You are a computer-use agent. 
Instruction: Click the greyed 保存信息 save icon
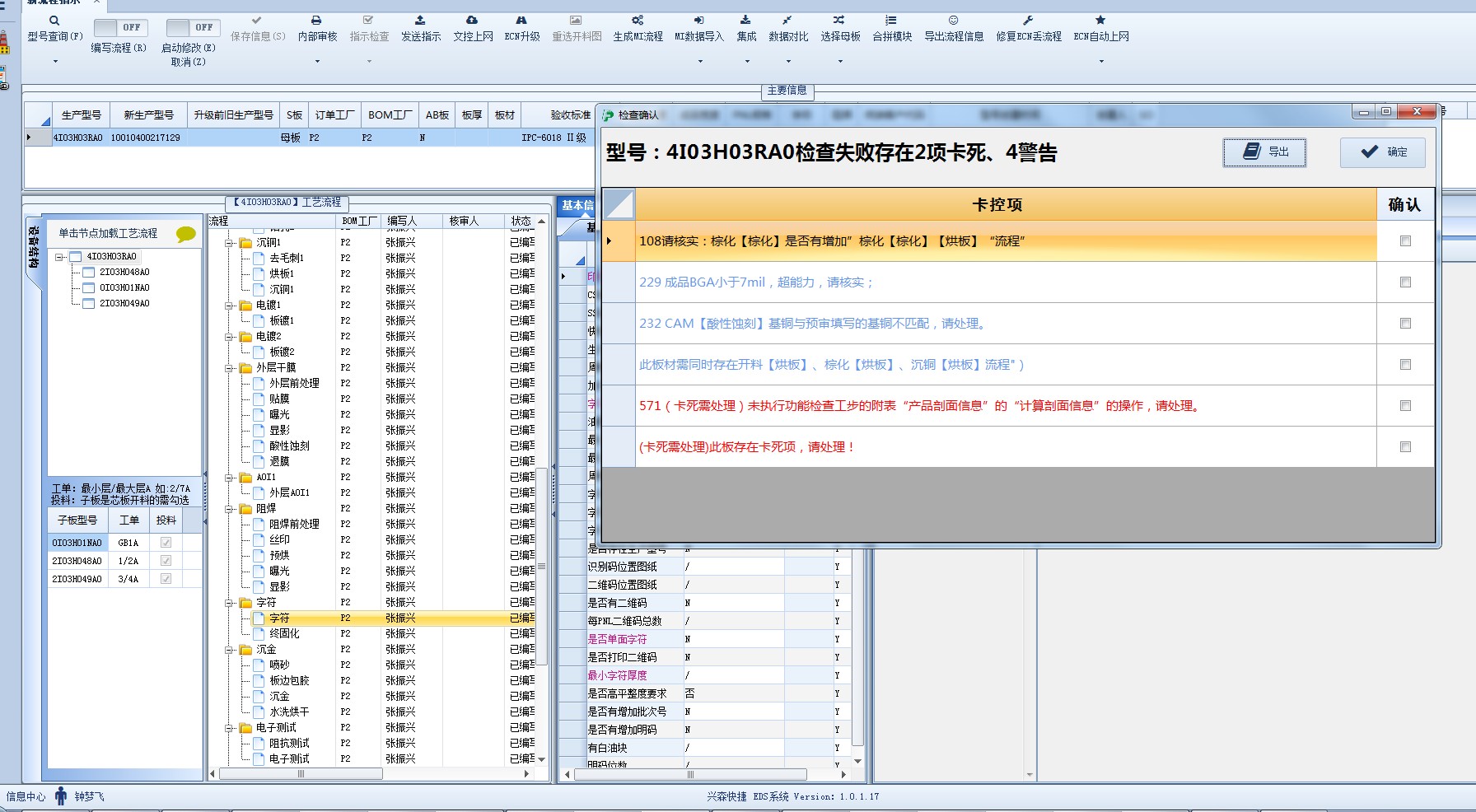coord(257,20)
